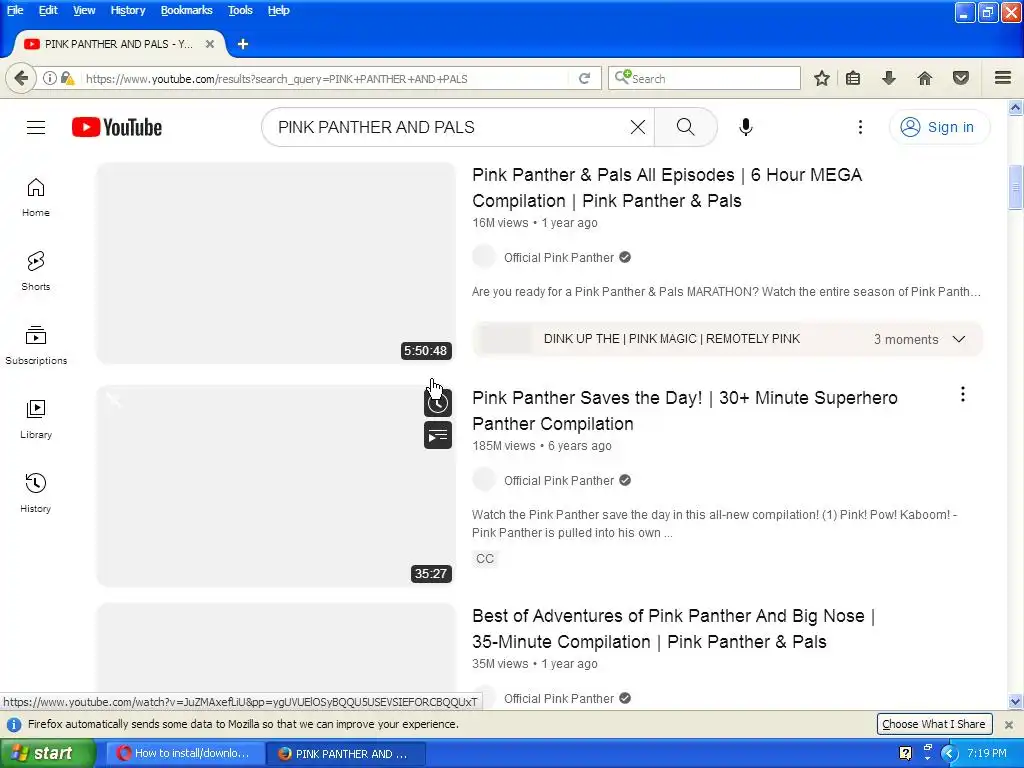The width and height of the screenshot is (1024, 768).
Task: Open the 5:50:48 video thumbnail
Action: [x=276, y=263]
